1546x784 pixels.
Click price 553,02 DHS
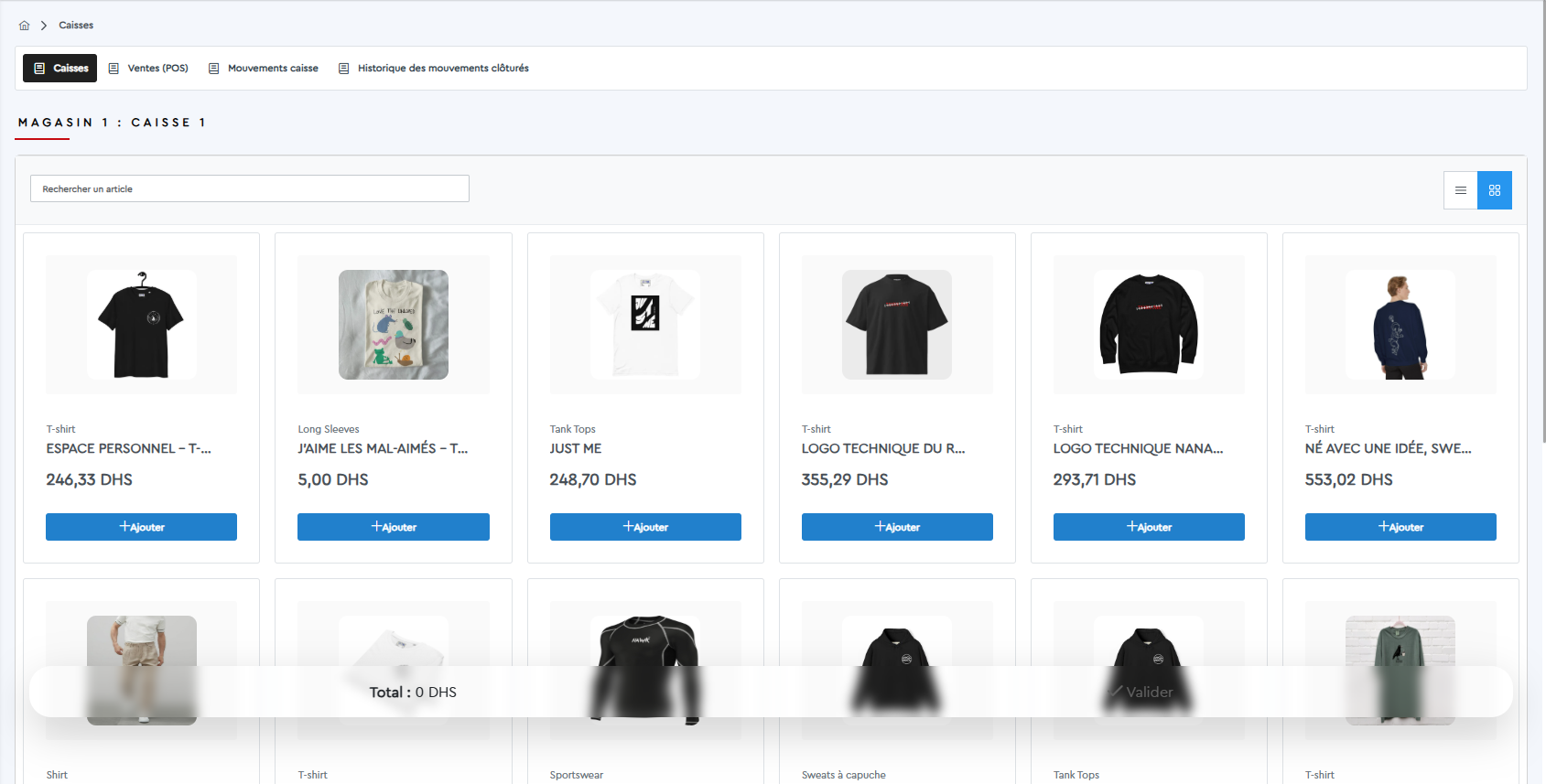(x=1349, y=479)
